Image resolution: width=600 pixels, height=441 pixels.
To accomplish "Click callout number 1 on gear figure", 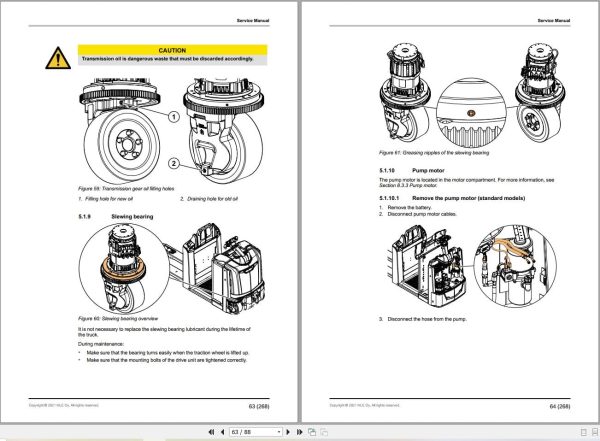I will tap(174, 117).
